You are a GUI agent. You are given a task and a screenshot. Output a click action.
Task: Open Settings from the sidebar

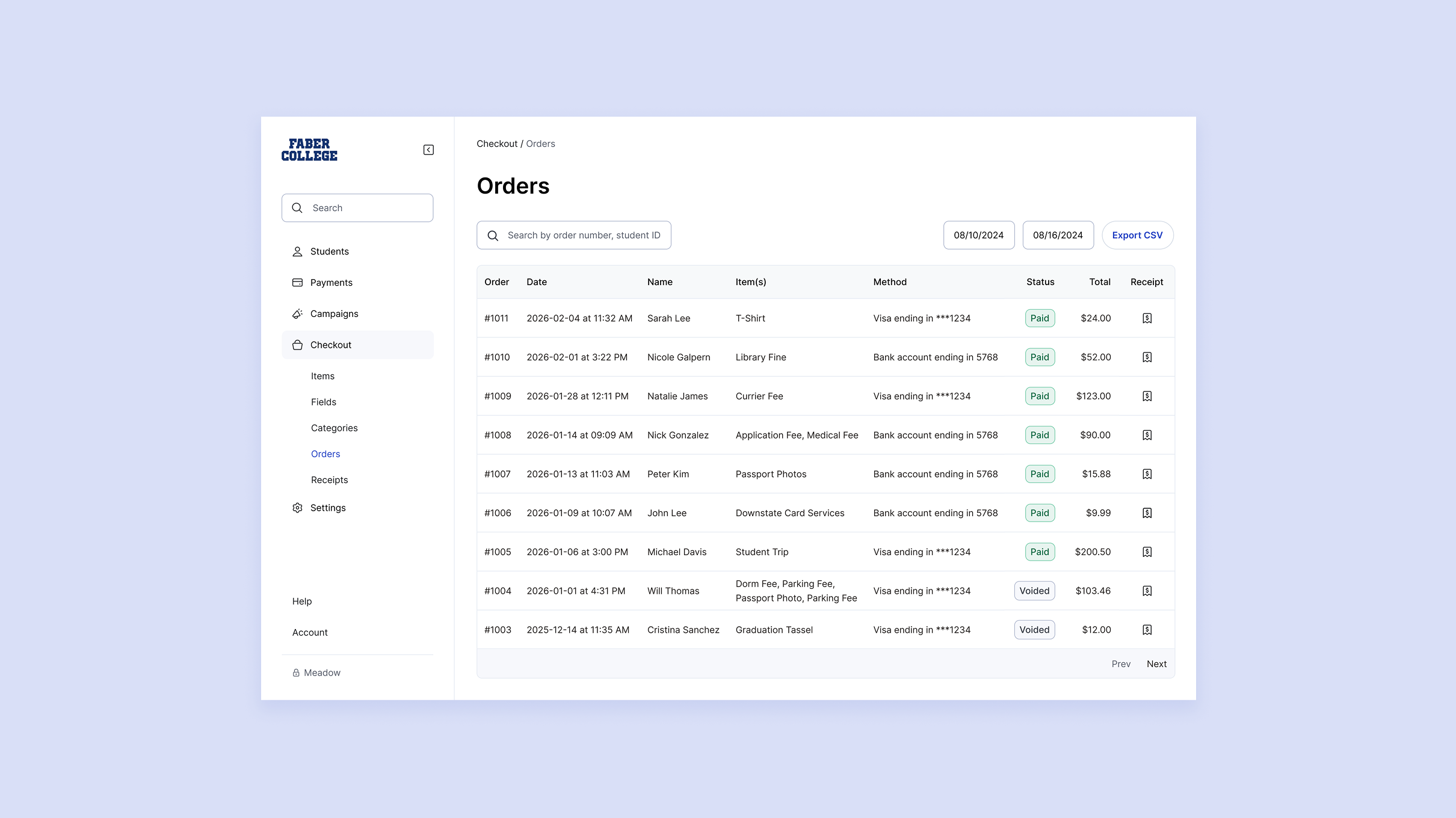pyautogui.click(x=328, y=508)
